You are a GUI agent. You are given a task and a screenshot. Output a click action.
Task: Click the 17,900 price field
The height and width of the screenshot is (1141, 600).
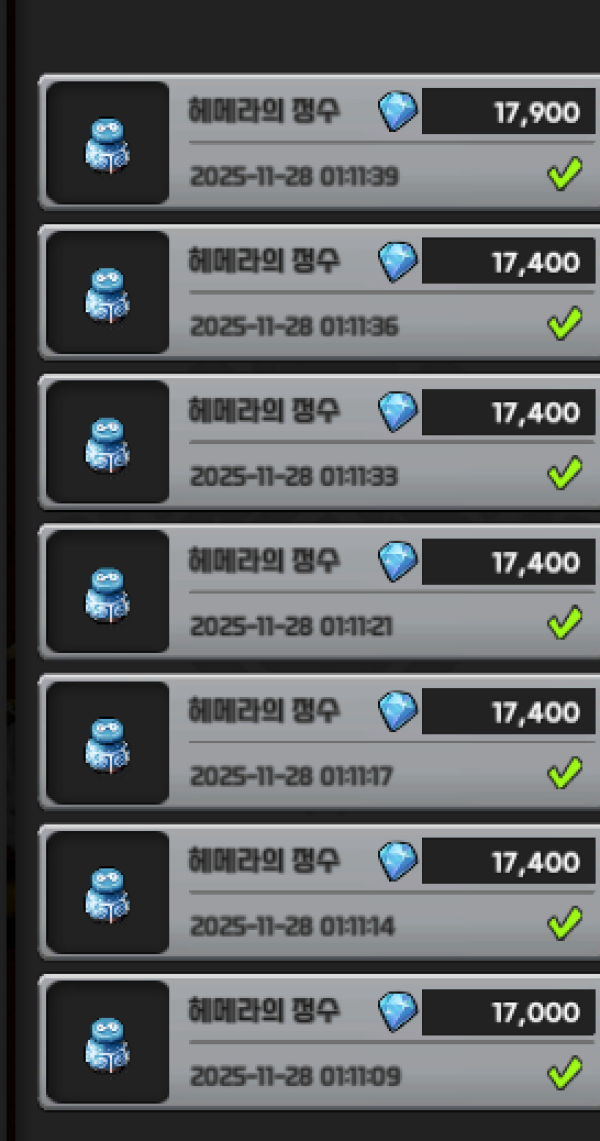click(x=508, y=112)
